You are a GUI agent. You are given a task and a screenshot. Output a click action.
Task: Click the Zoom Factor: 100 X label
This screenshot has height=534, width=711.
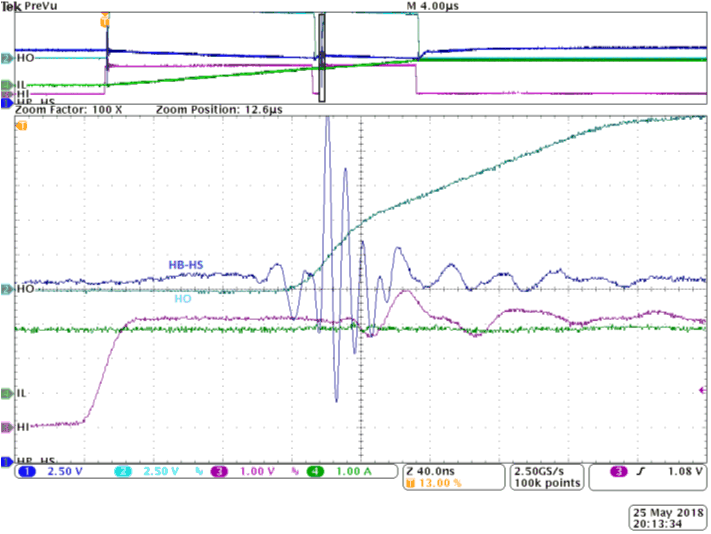click(69, 110)
